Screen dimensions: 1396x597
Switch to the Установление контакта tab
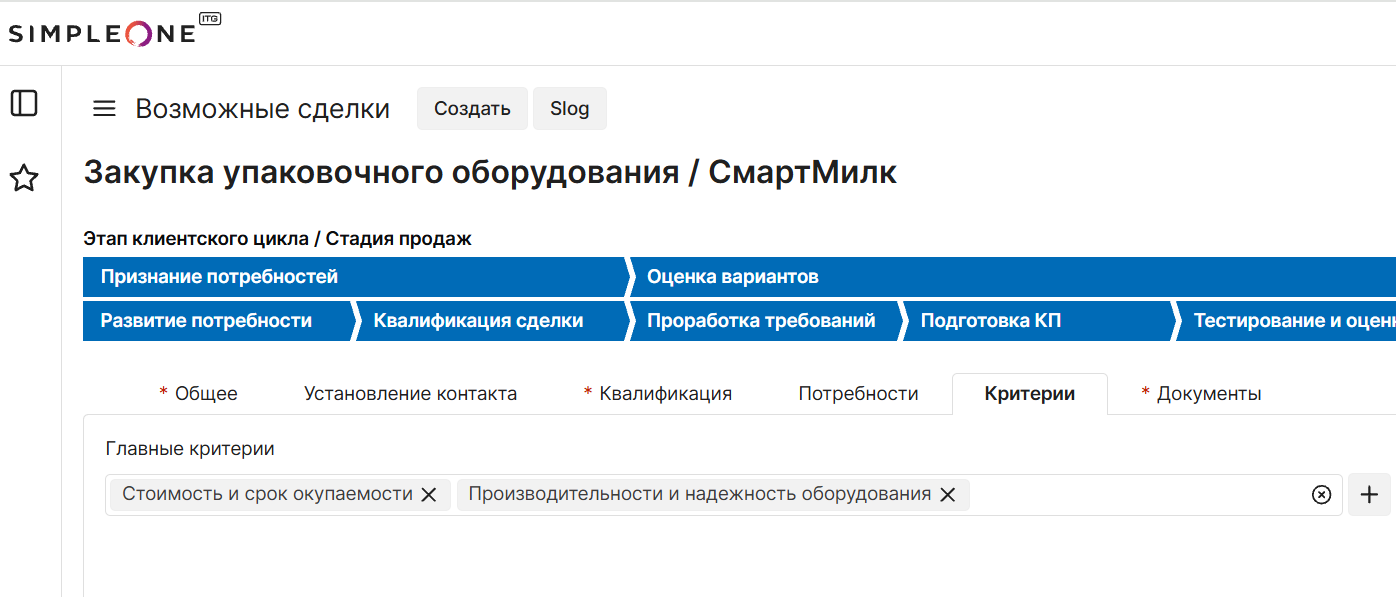410,394
